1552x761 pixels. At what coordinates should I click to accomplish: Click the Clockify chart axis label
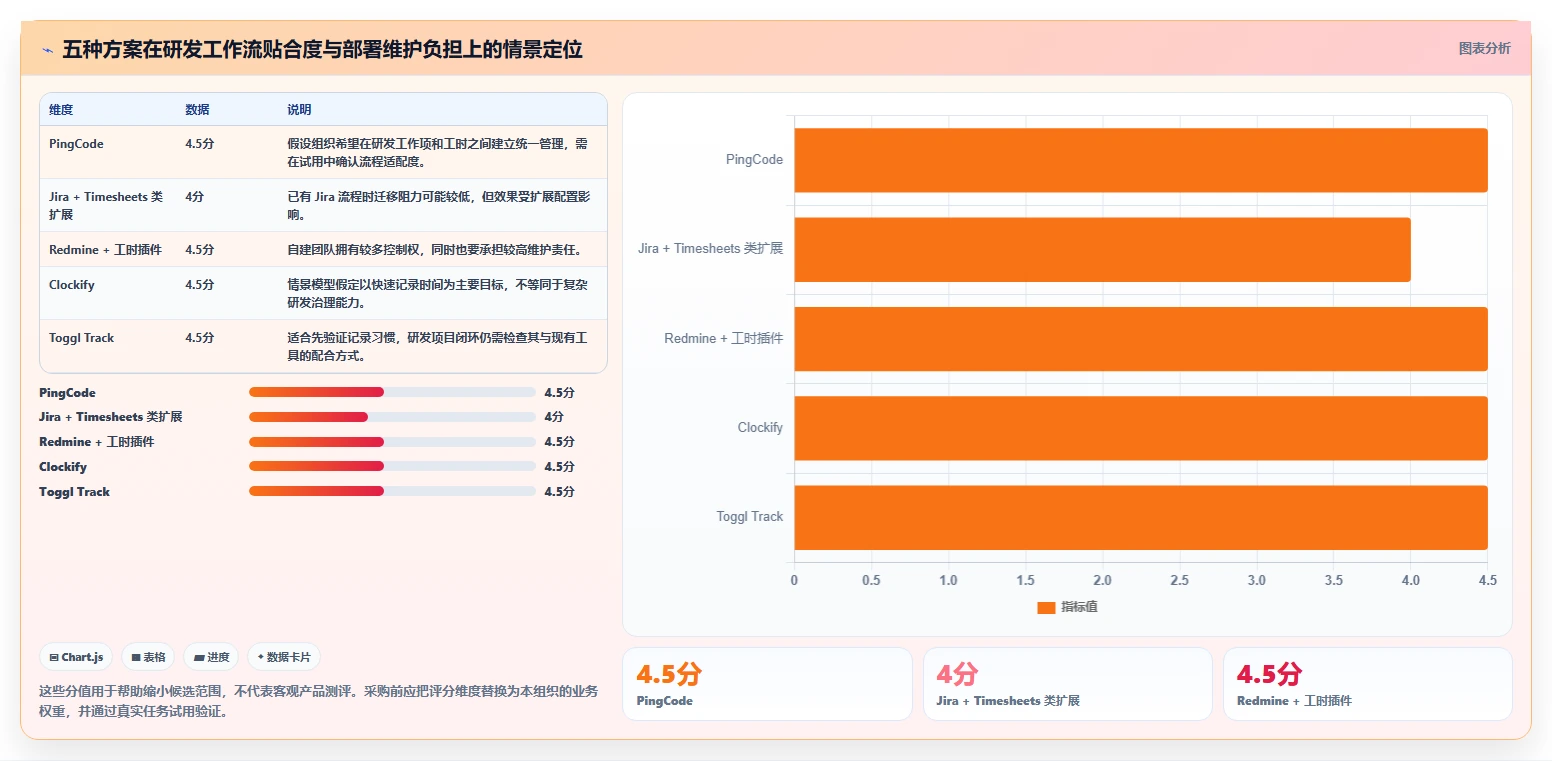point(760,428)
